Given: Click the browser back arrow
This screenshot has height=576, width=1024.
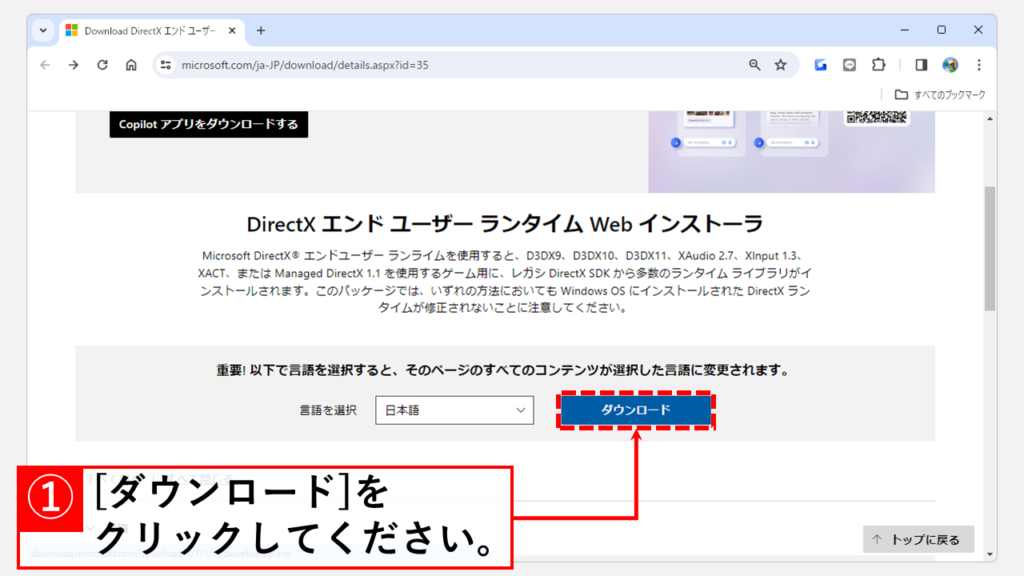Looking at the screenshot, I should 45,65.
